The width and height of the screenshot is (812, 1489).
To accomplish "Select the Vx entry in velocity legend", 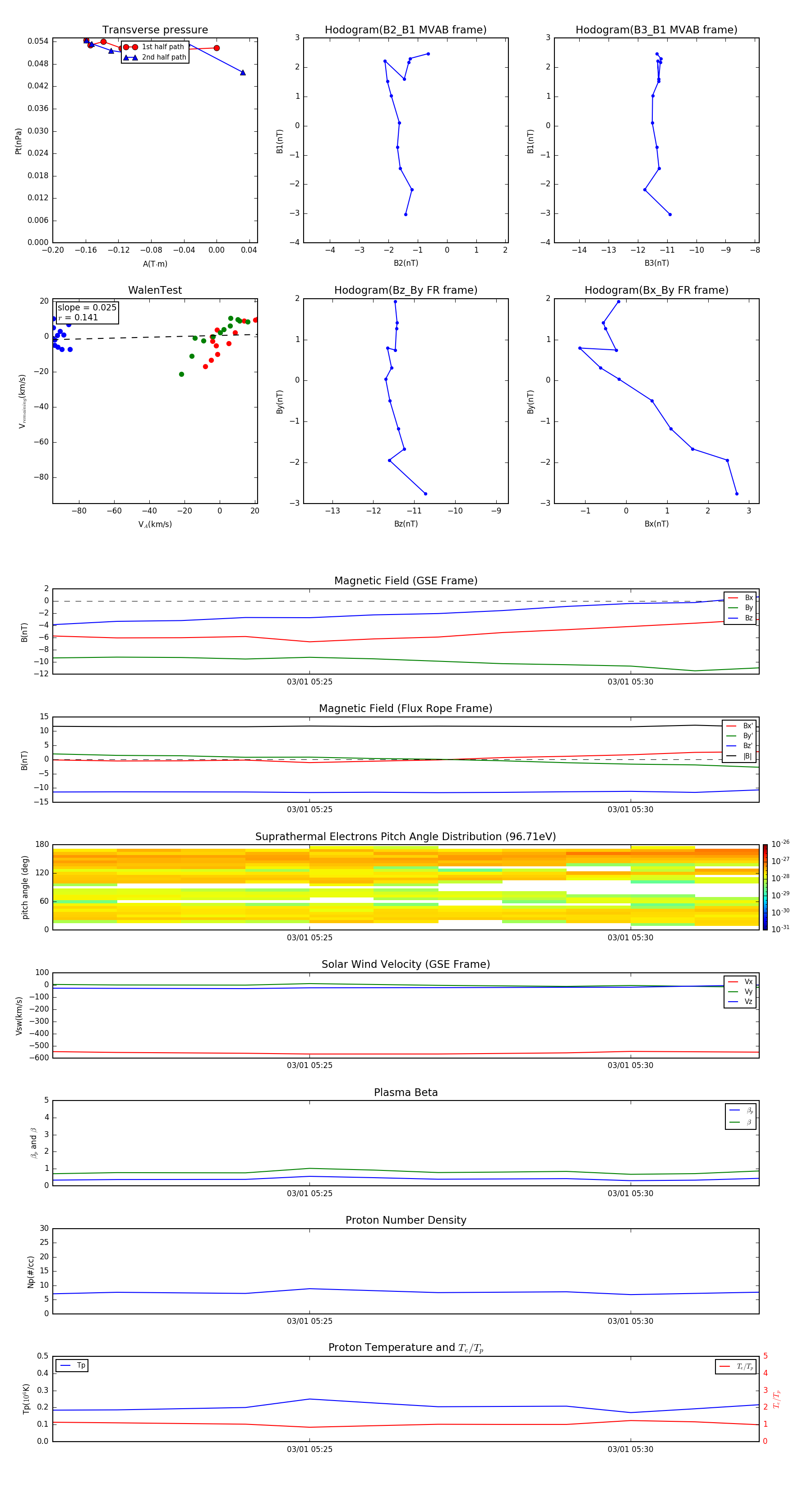I will click(x=740, y=981).
